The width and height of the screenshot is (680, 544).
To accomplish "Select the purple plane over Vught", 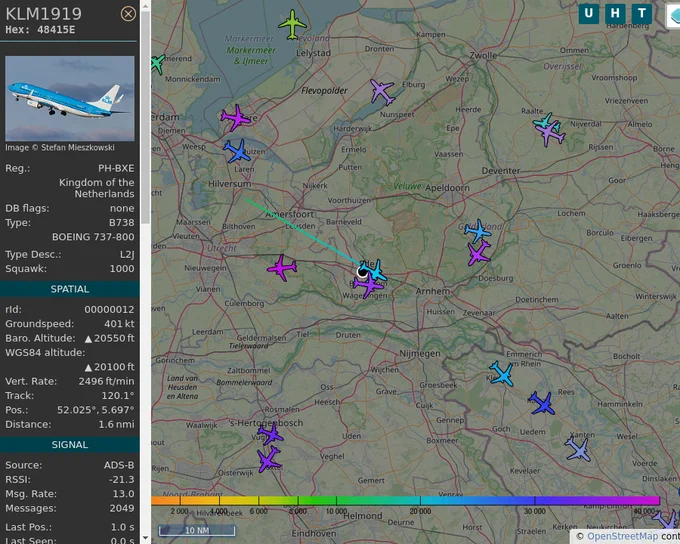I will [271, 434].
